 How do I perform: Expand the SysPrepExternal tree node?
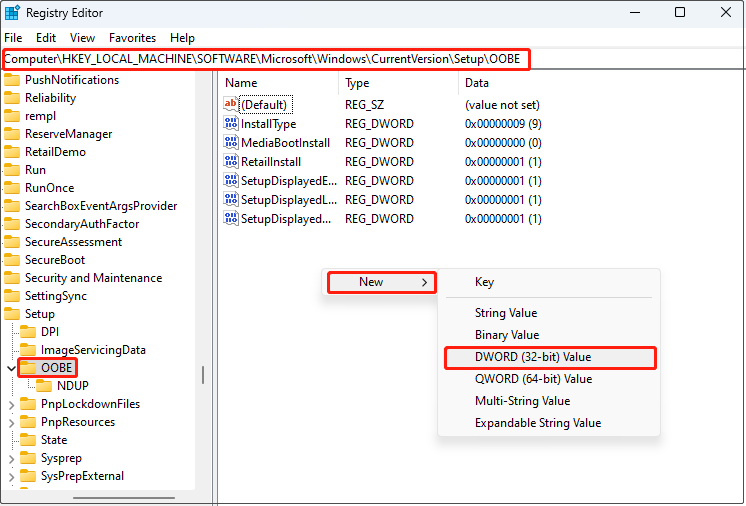(x=11, y=477)
